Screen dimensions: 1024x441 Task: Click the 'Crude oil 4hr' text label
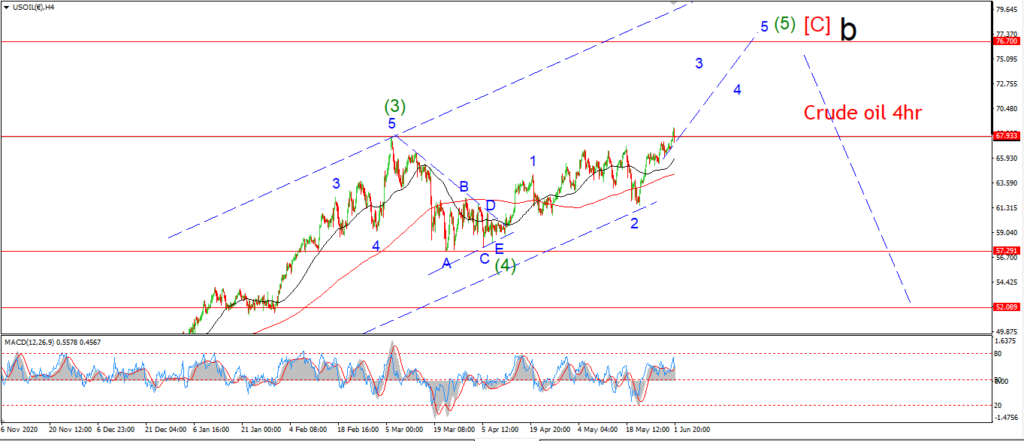[x=862, y=113]
